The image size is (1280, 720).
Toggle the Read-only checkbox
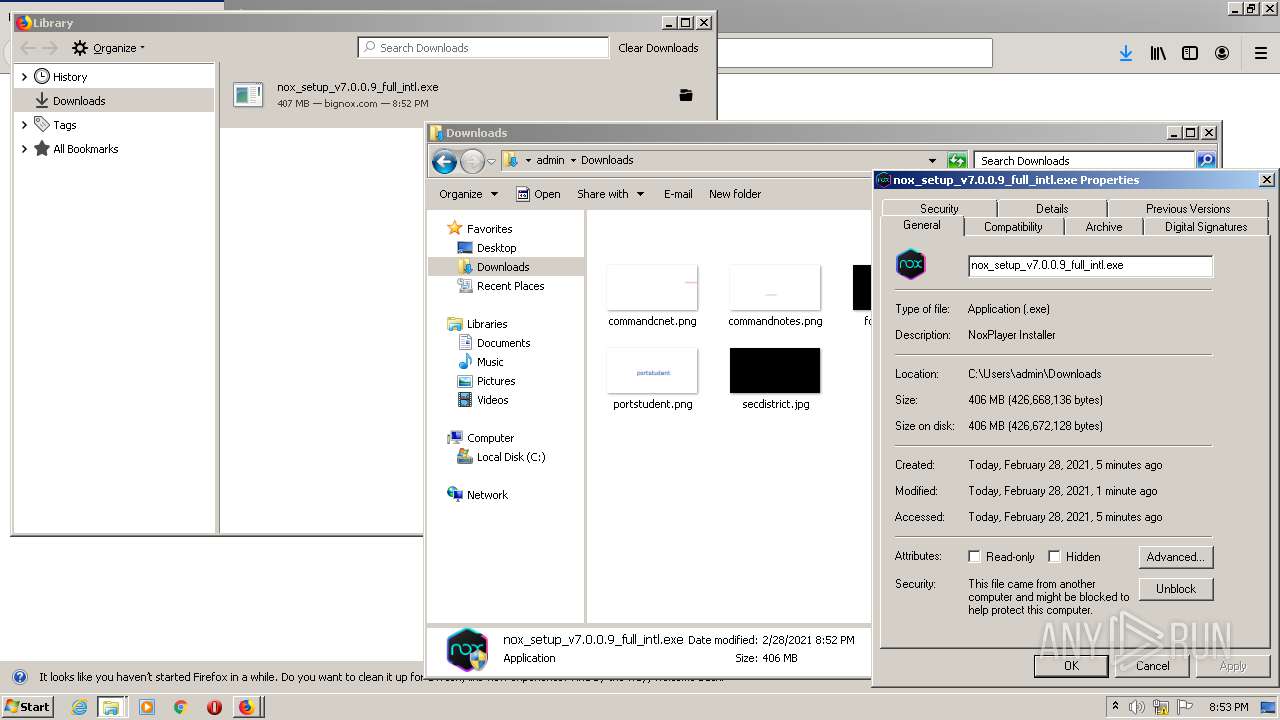pos(974,557)
